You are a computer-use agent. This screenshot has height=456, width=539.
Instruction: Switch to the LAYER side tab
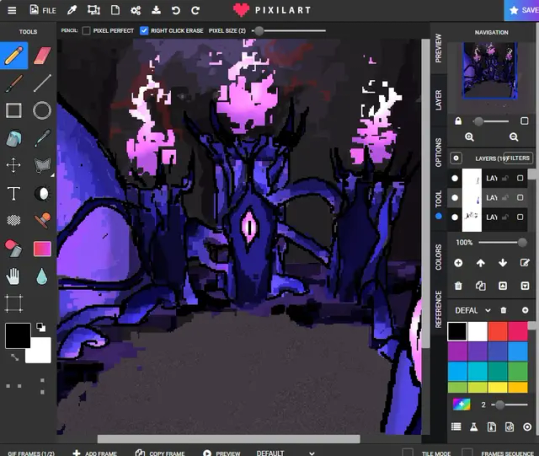coord(438,100)
